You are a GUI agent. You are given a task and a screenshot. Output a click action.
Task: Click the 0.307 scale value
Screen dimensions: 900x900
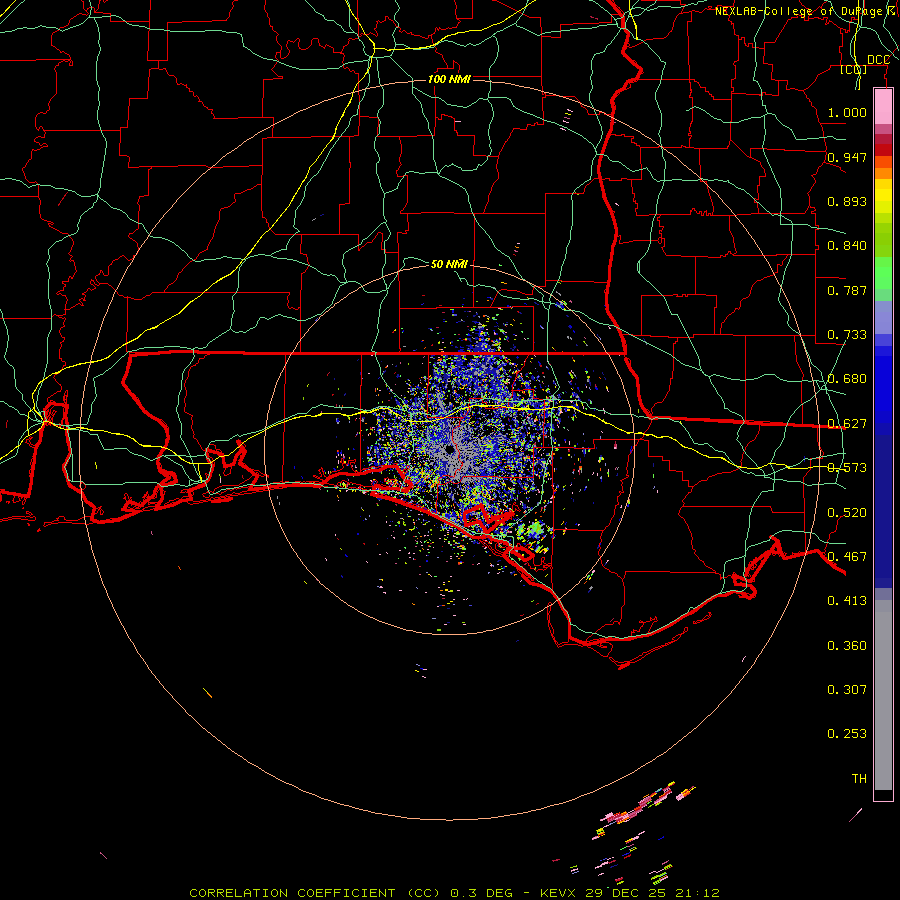click(x=847, y=690)
